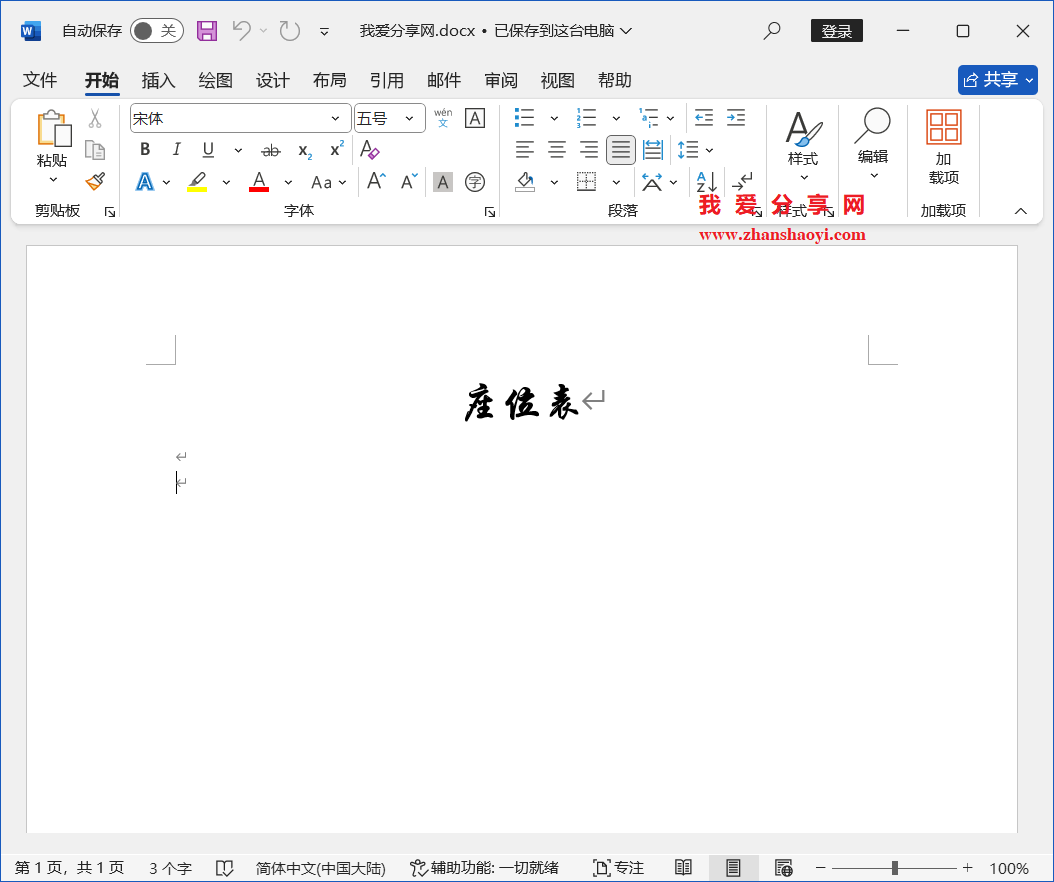Increase paragraph indent

point(736,118)
